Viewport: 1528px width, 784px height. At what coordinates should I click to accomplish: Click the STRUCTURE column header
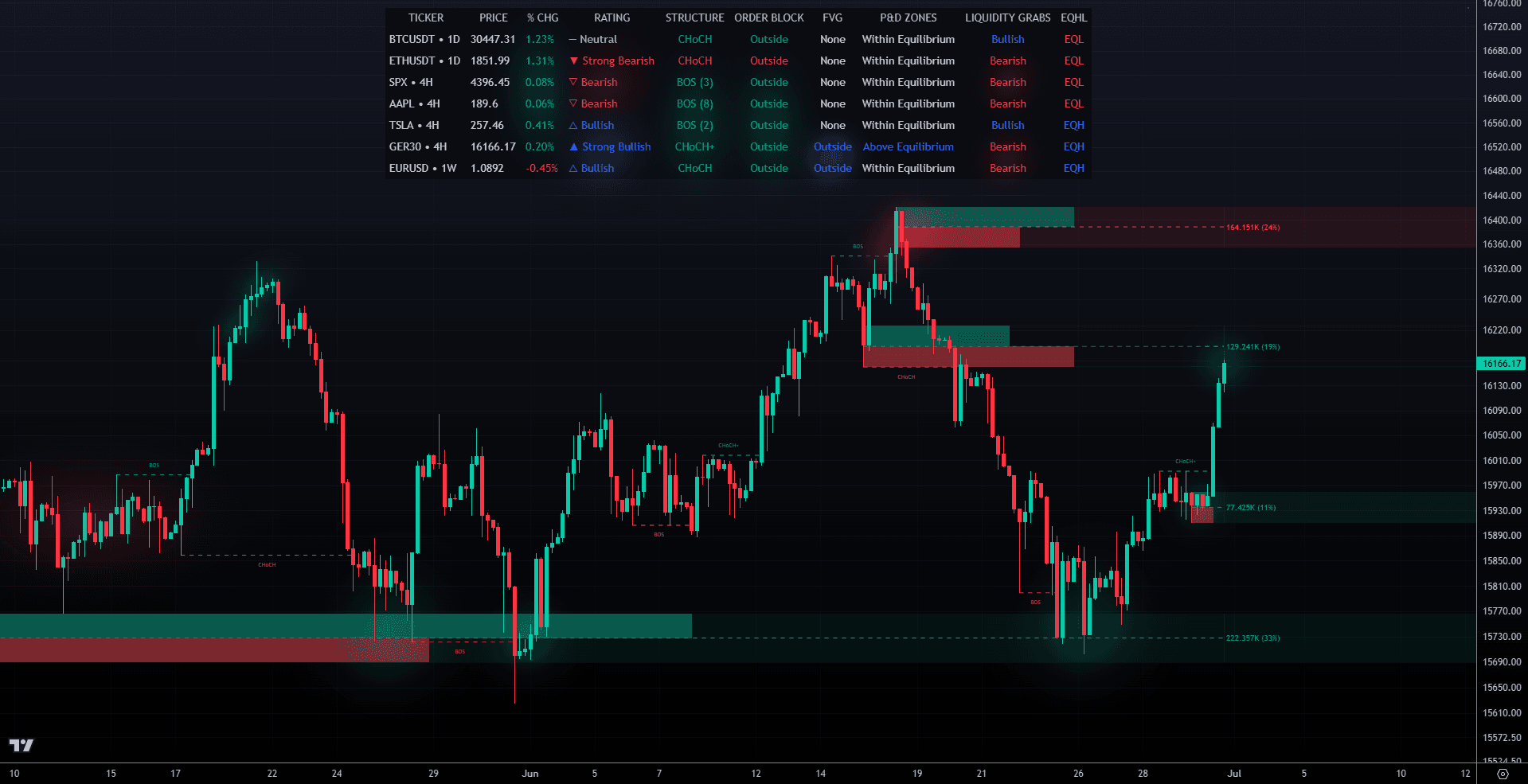[694, 18]
